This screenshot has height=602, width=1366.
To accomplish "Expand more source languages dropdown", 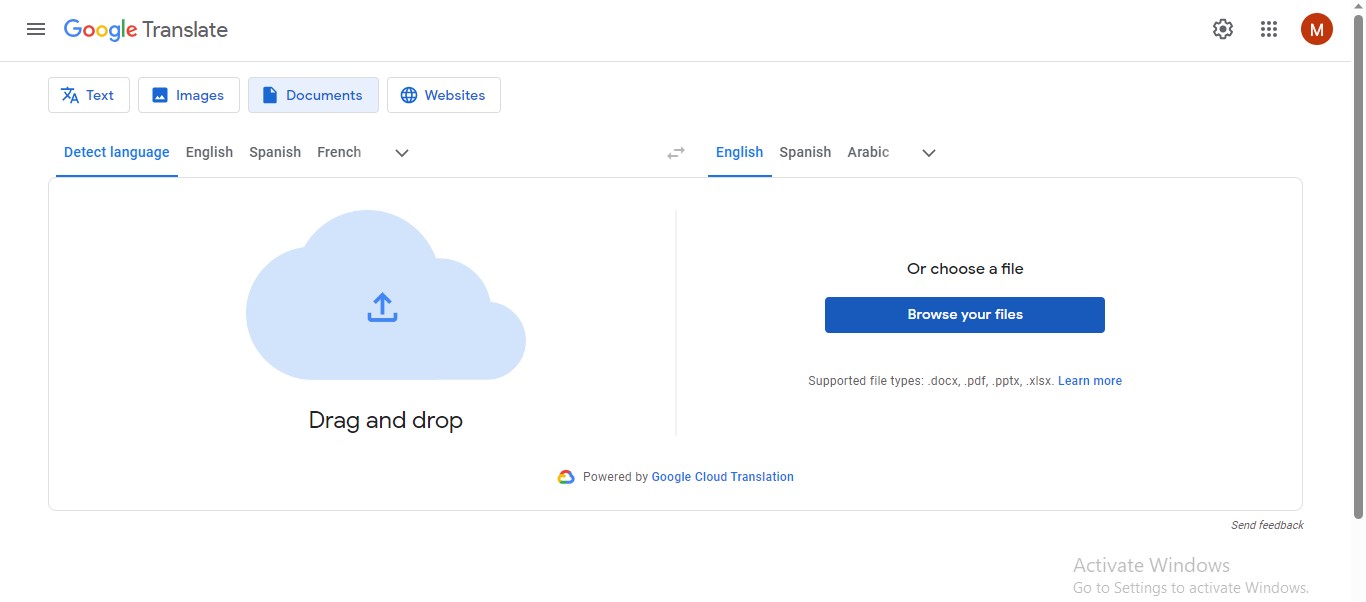I will (402, 153).
